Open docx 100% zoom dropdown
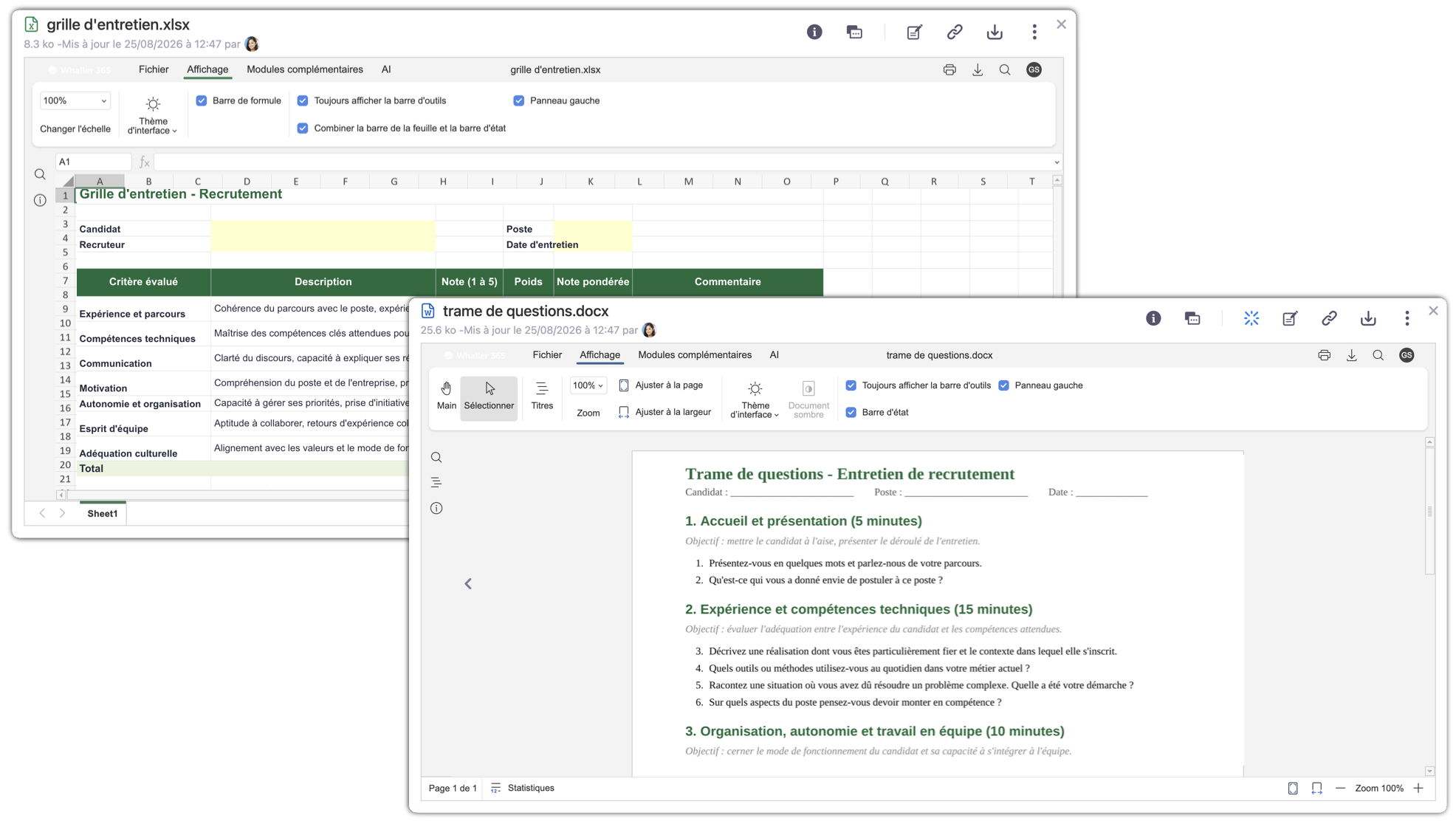 tap(588, 385)
